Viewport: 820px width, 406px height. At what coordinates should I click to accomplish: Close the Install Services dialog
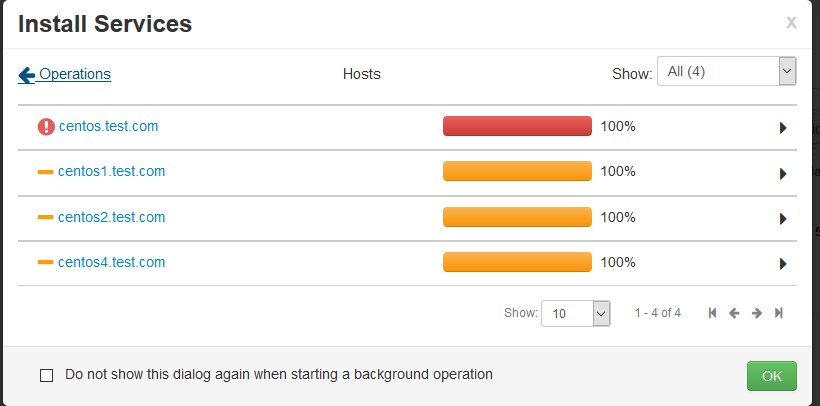(791, 22)
